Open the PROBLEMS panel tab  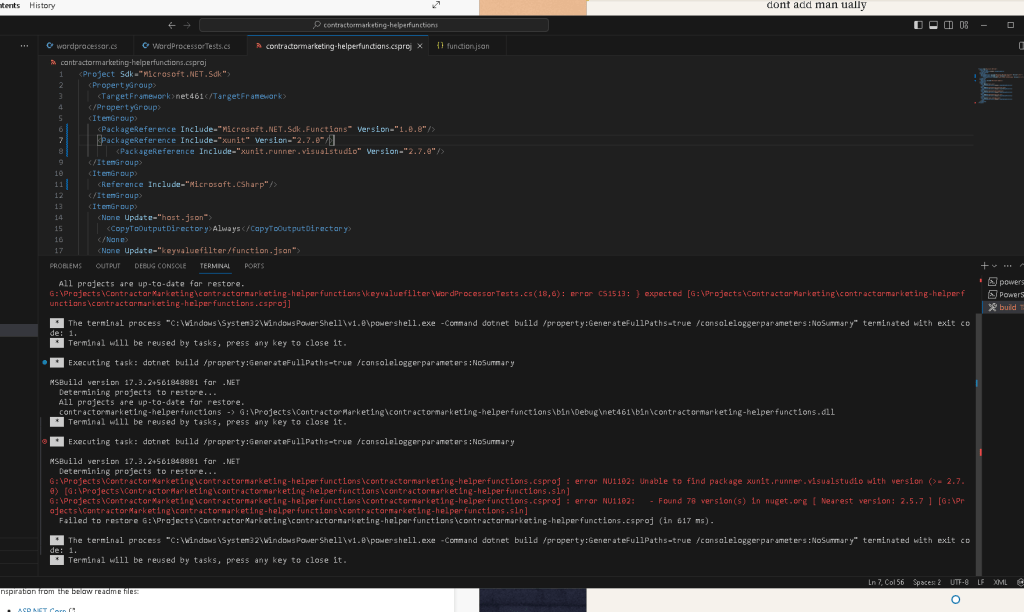pyautogui.click(x=65, y=266)
